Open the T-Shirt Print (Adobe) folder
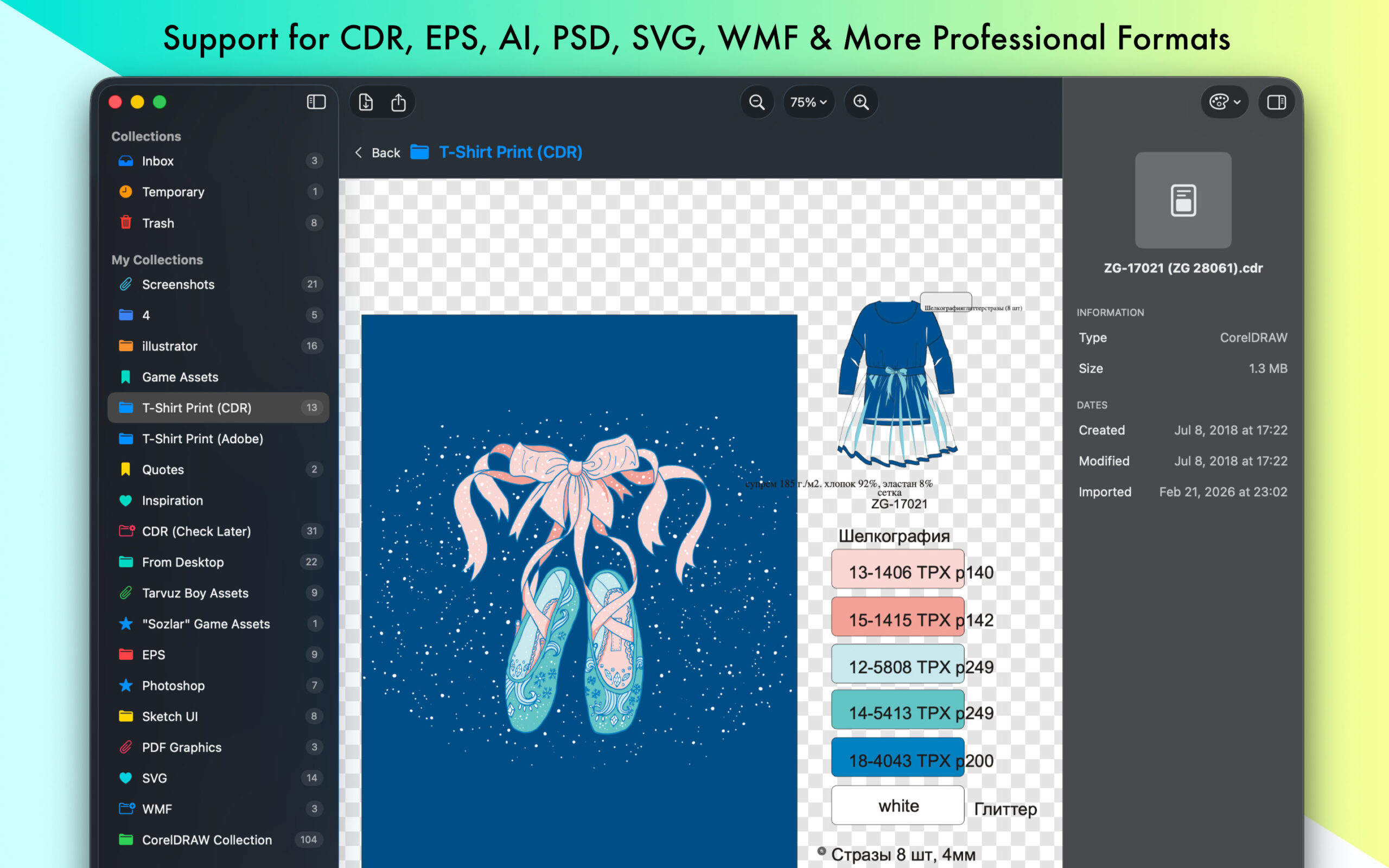 click(202, 438)
